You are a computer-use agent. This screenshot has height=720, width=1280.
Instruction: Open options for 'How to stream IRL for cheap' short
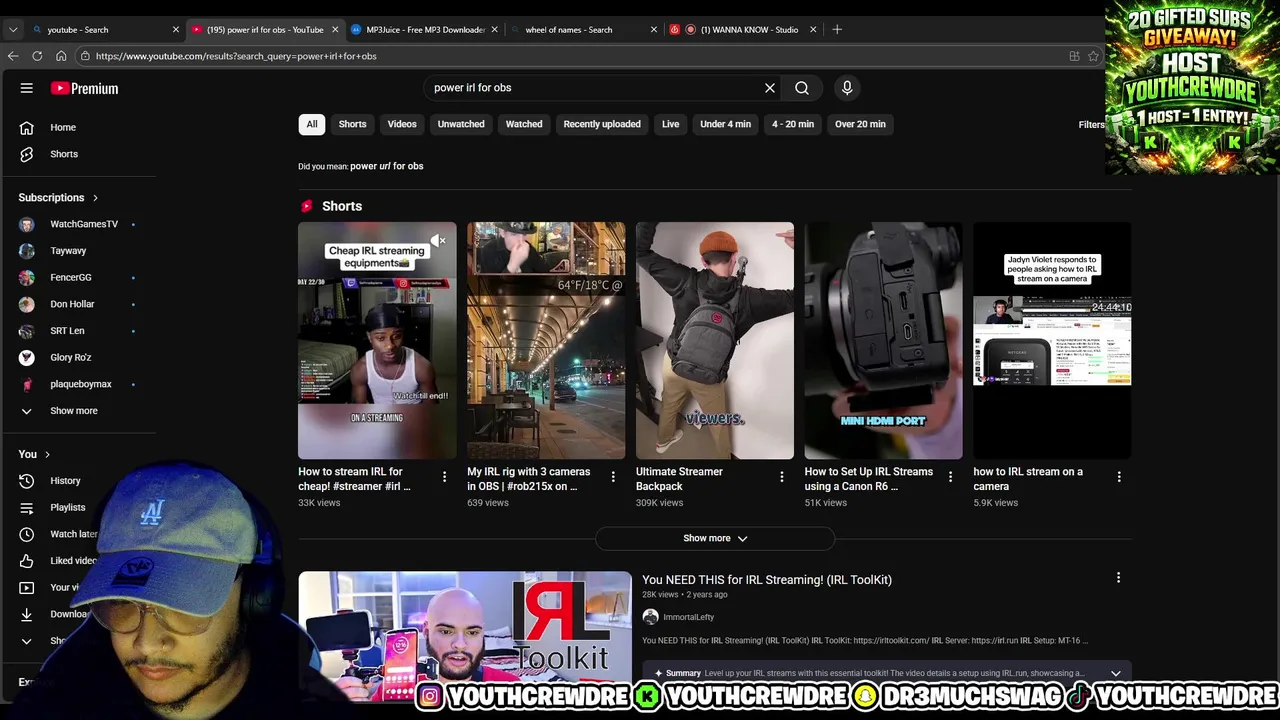tap(444, 477)
